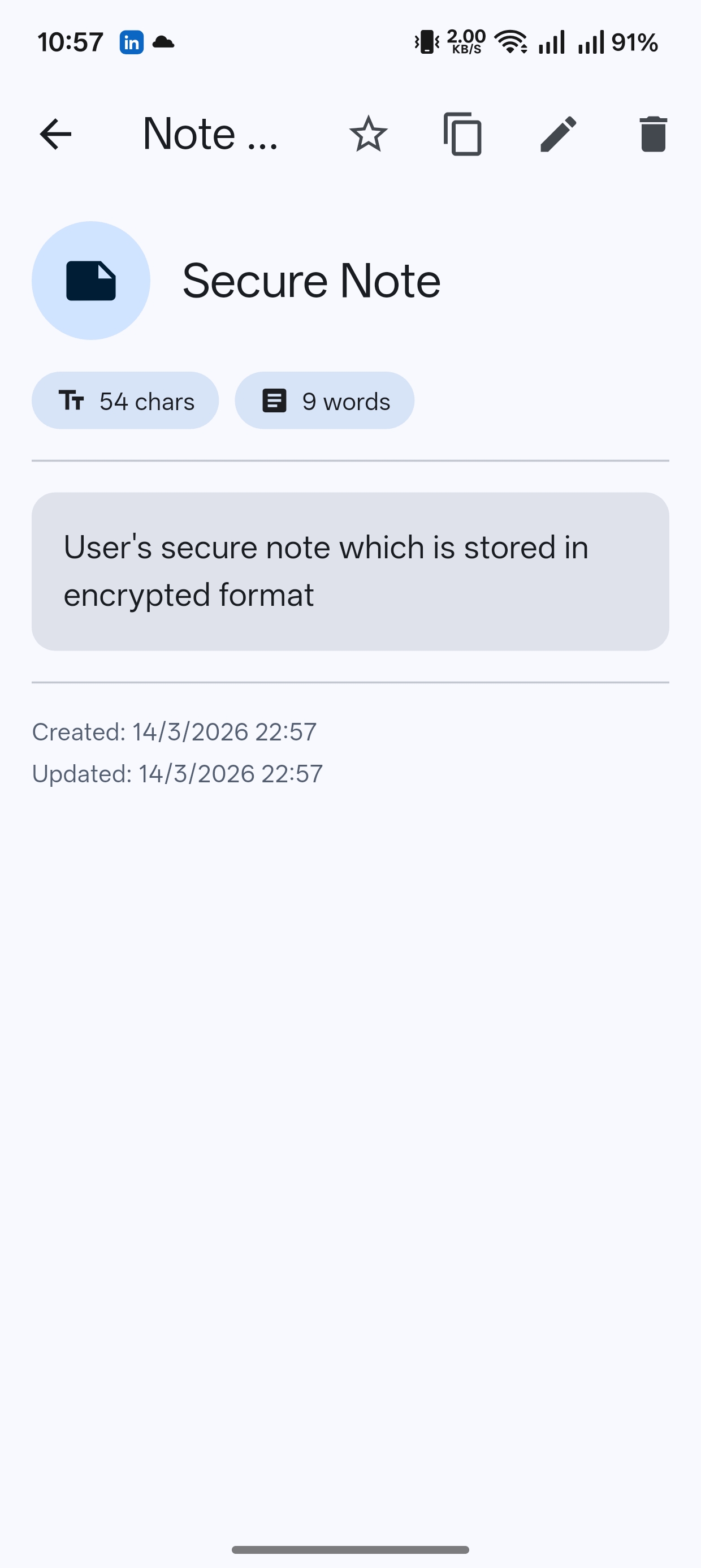Tap the document icon in words chip

click(274, 400)
